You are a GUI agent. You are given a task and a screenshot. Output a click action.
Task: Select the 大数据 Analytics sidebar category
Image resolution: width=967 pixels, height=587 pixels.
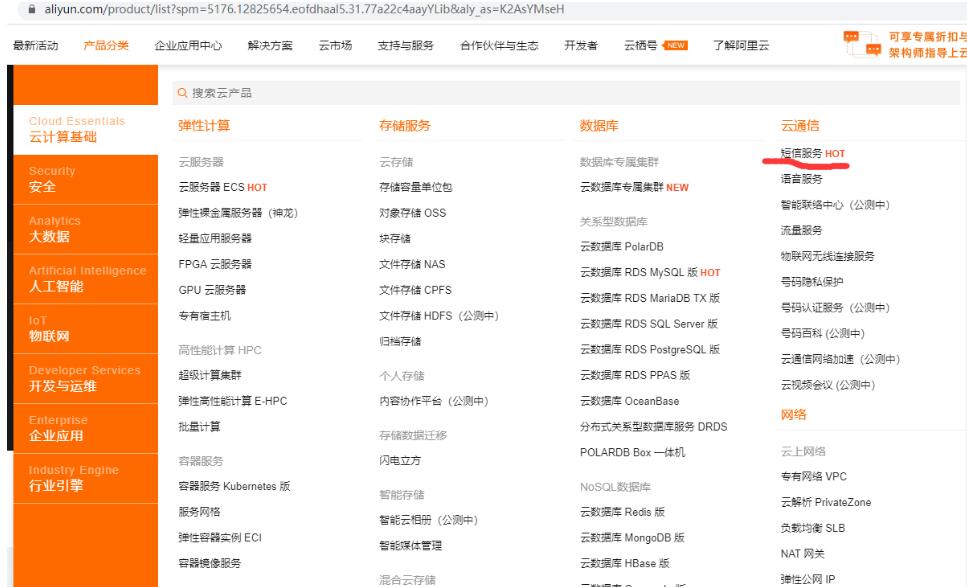point(82,229)
